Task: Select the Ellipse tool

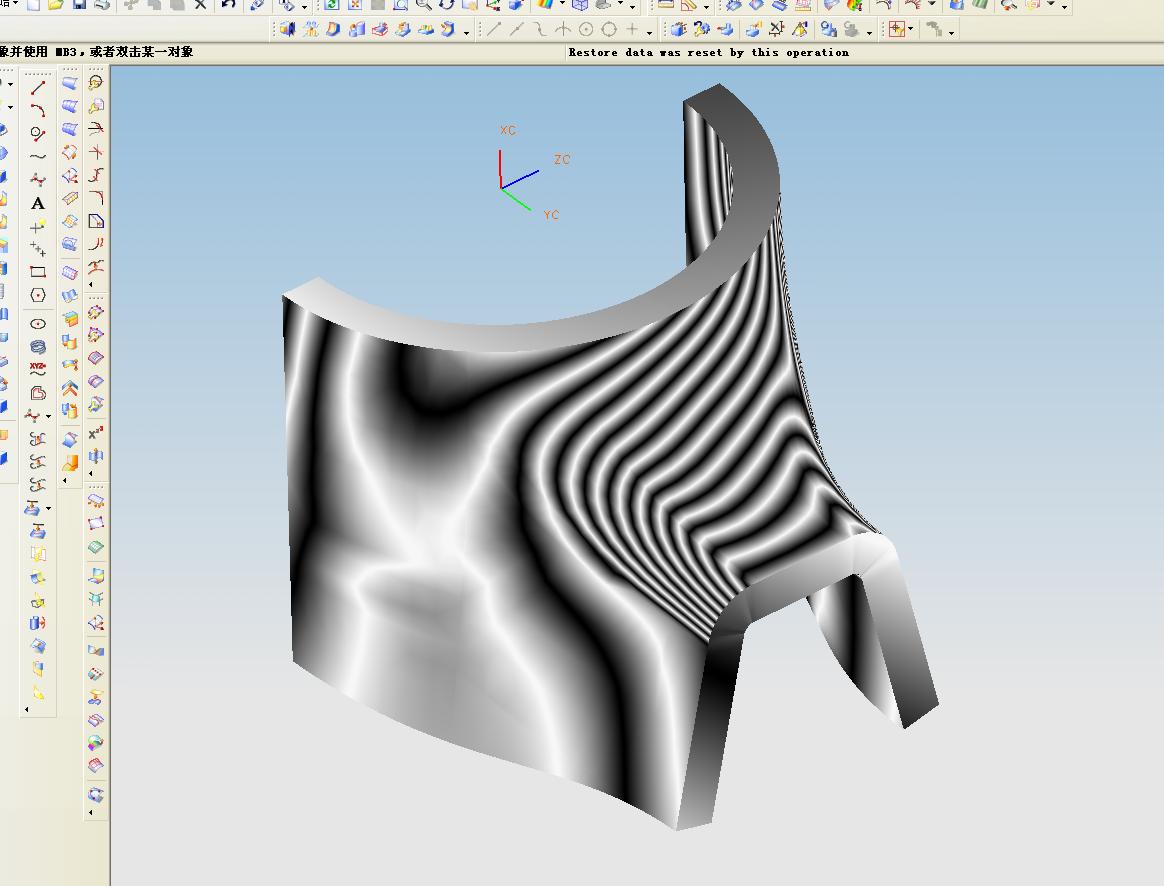Action: 38,324
